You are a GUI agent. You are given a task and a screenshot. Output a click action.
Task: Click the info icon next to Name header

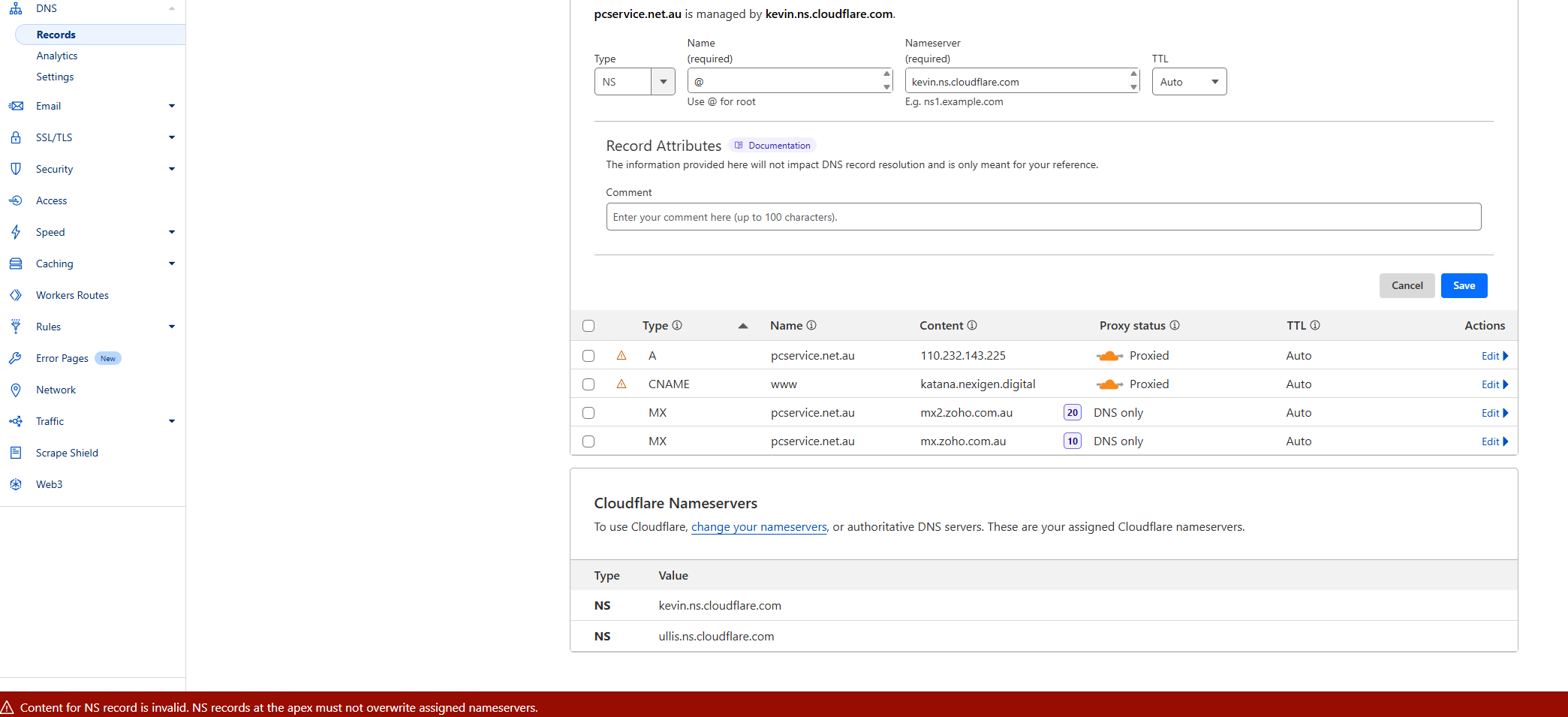click(811, 325)
